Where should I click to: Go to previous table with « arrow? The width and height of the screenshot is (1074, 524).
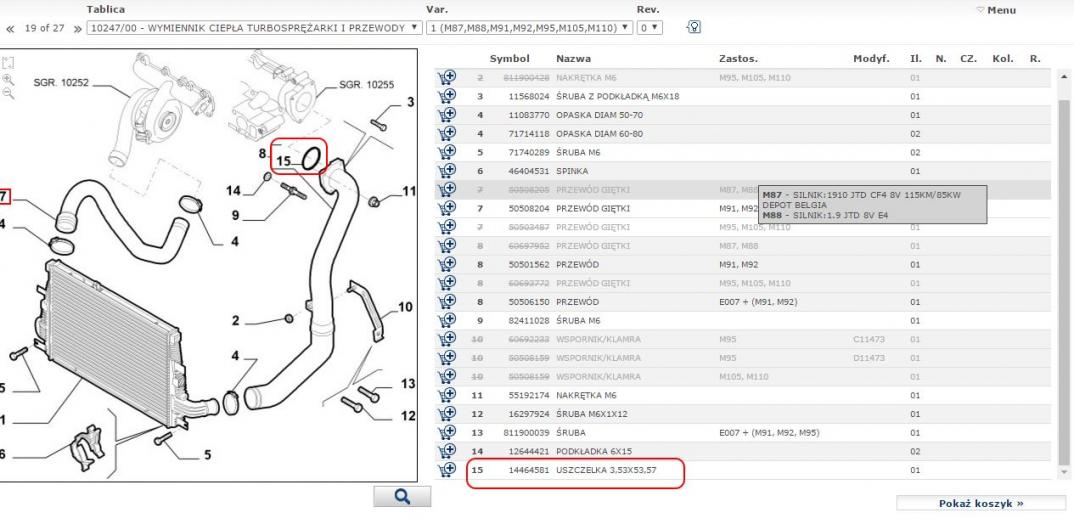coord(10,29)
